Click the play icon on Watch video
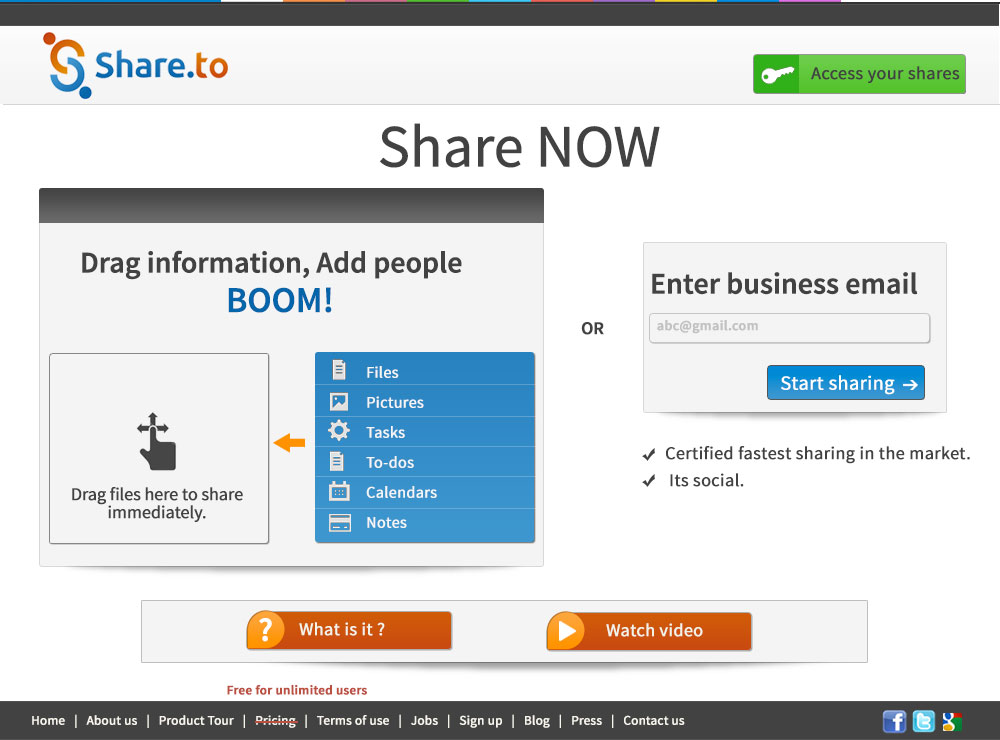The width and height of the screenshot is (1000, 740). point(566,631)
